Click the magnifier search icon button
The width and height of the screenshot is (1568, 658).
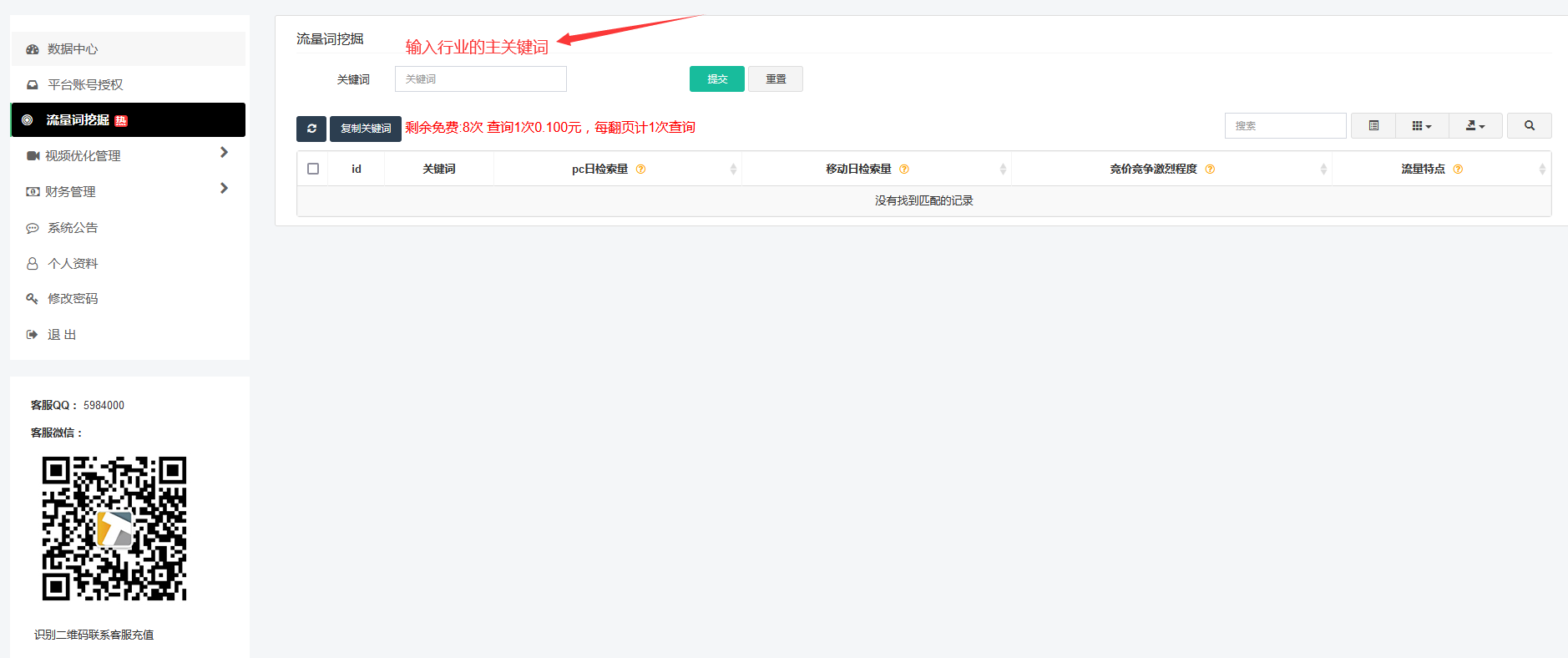(1530, 125)
